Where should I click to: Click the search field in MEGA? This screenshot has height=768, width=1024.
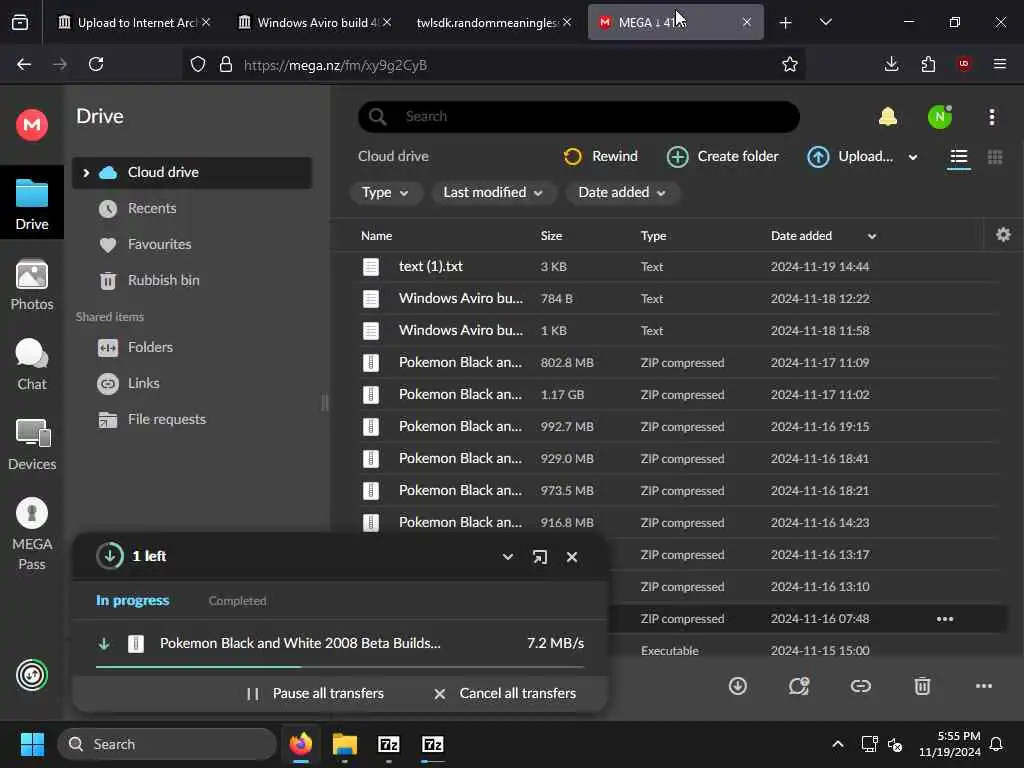[x=579, y=117]
